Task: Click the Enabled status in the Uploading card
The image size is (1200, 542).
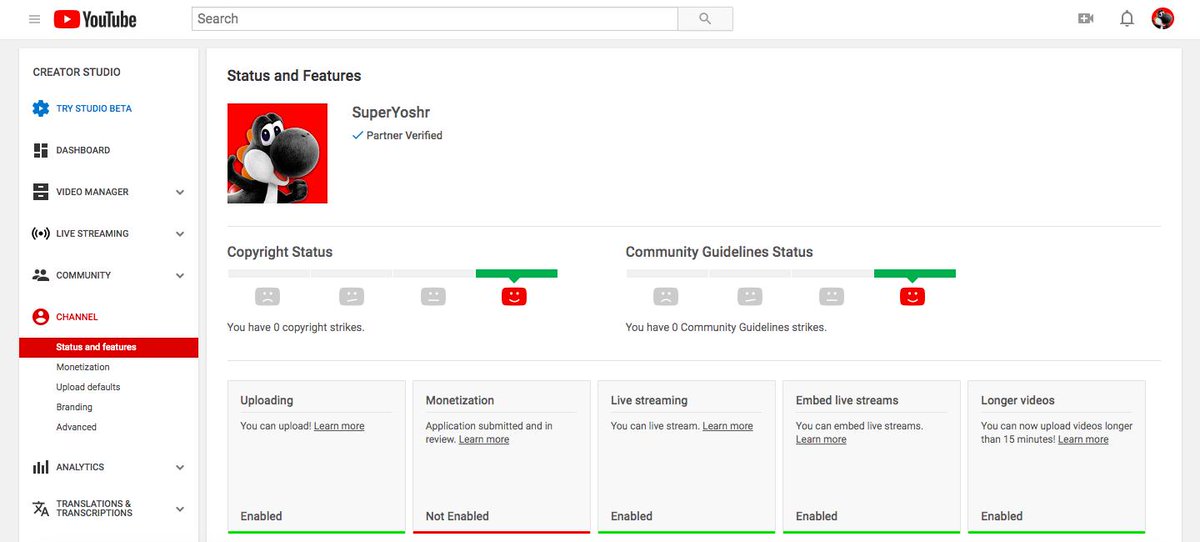Action: 261,516
